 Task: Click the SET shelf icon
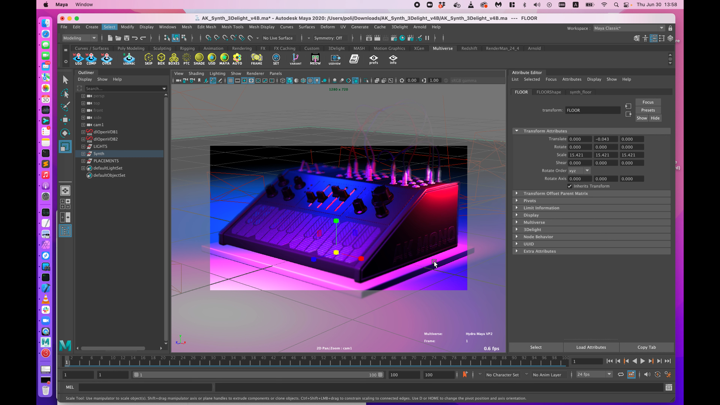pos(276,60)
